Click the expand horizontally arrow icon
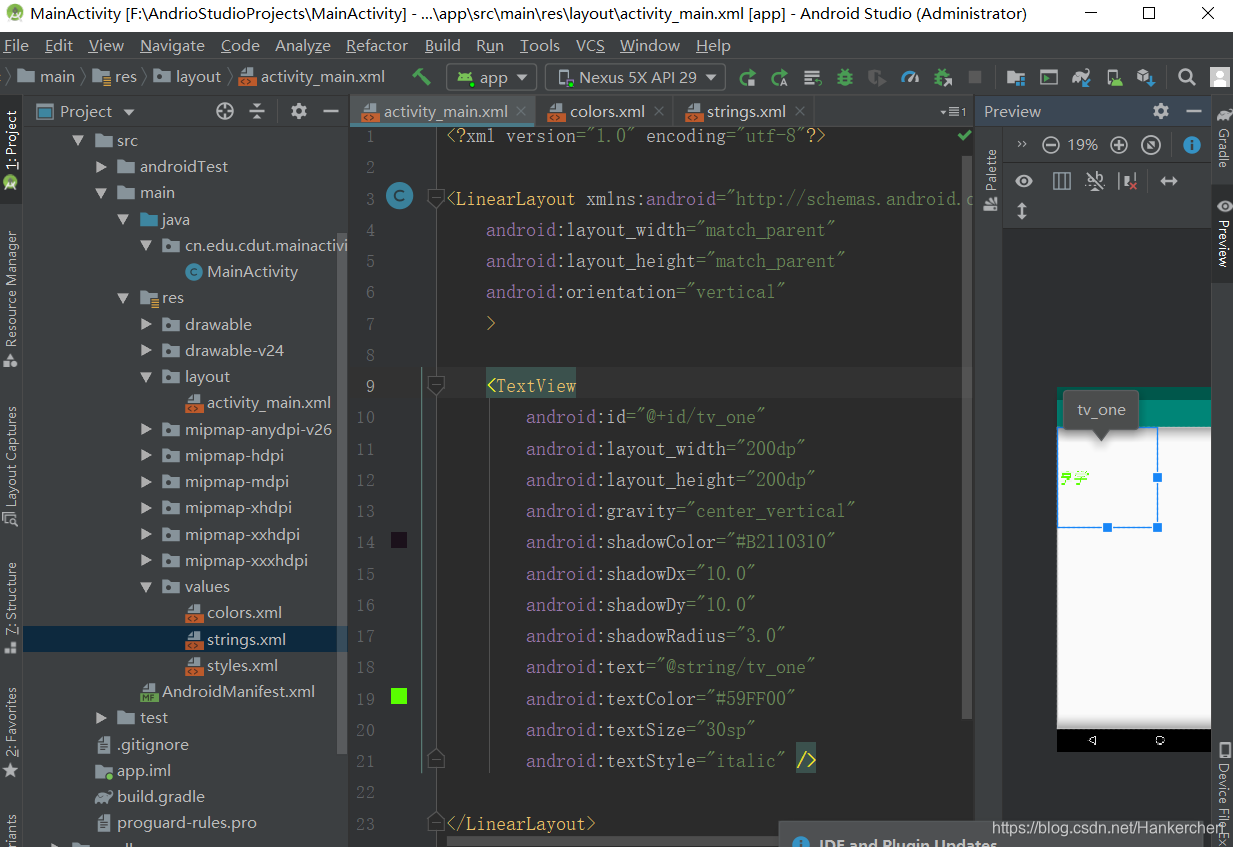 tap(1168, 181)
